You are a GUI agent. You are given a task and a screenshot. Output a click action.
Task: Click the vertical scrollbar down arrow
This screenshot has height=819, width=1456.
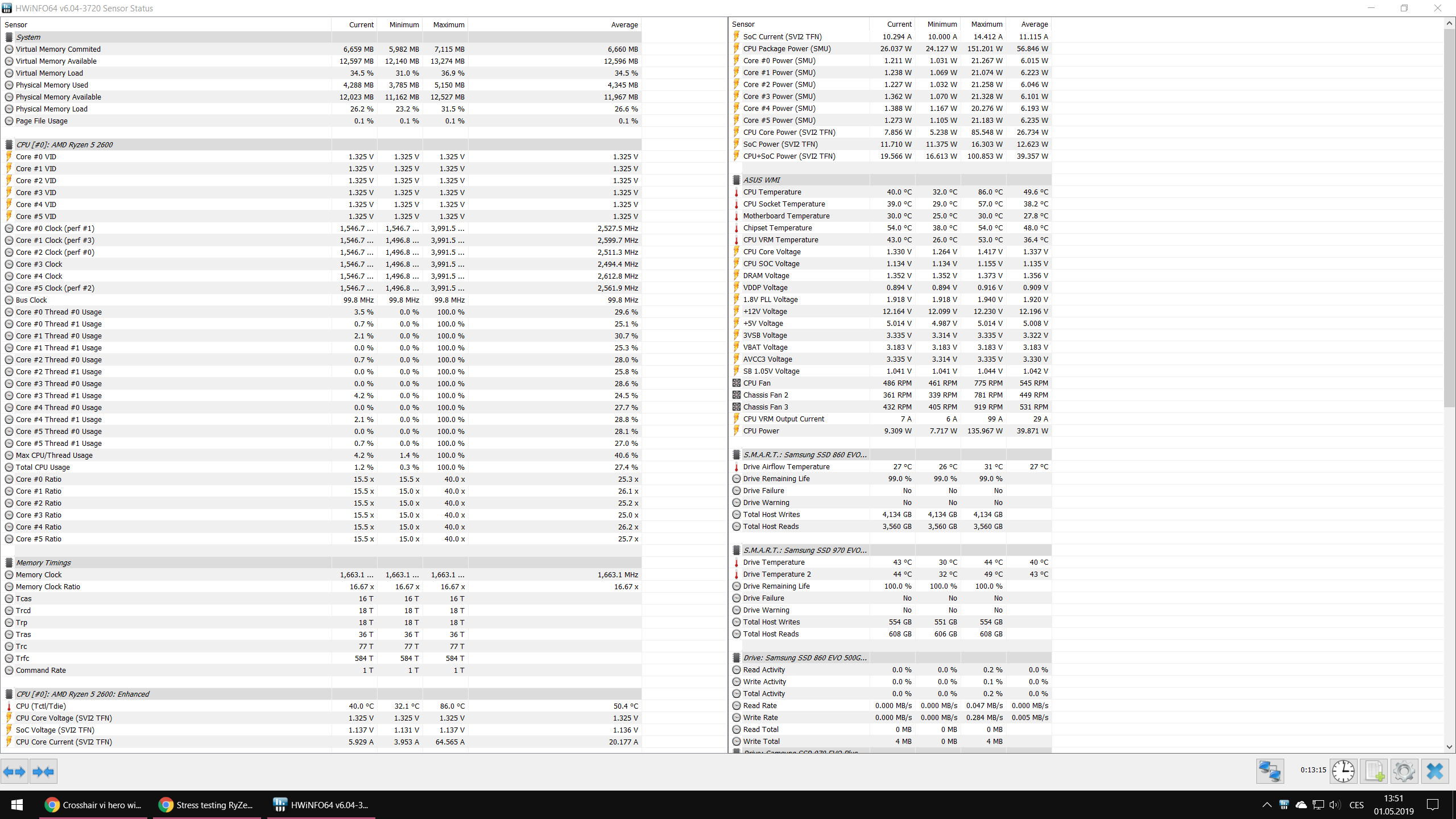[1449, 747]
